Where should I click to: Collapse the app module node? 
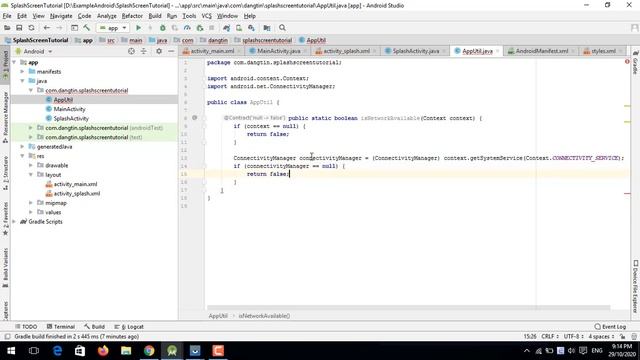tap(14, 62)
